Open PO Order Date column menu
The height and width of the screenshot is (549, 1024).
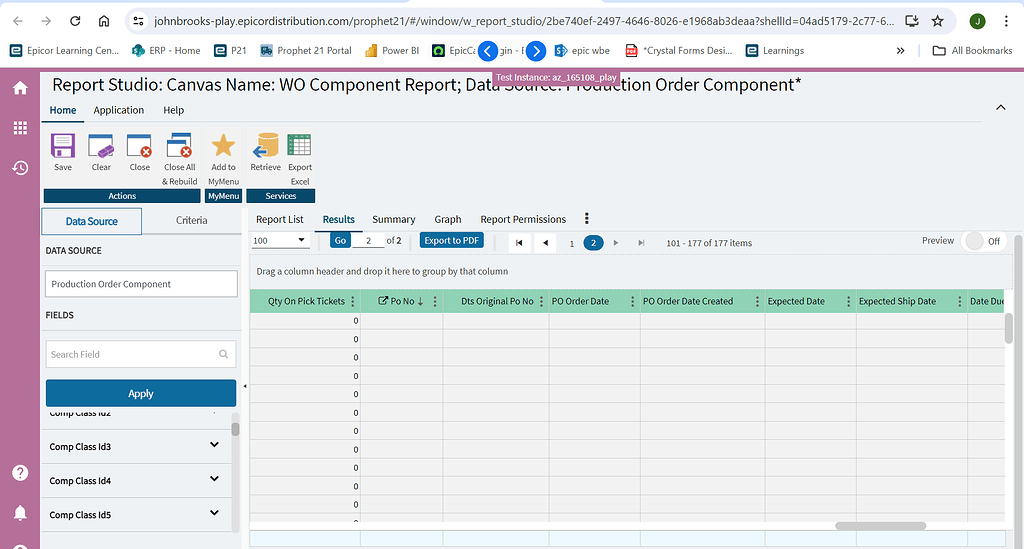632,301
